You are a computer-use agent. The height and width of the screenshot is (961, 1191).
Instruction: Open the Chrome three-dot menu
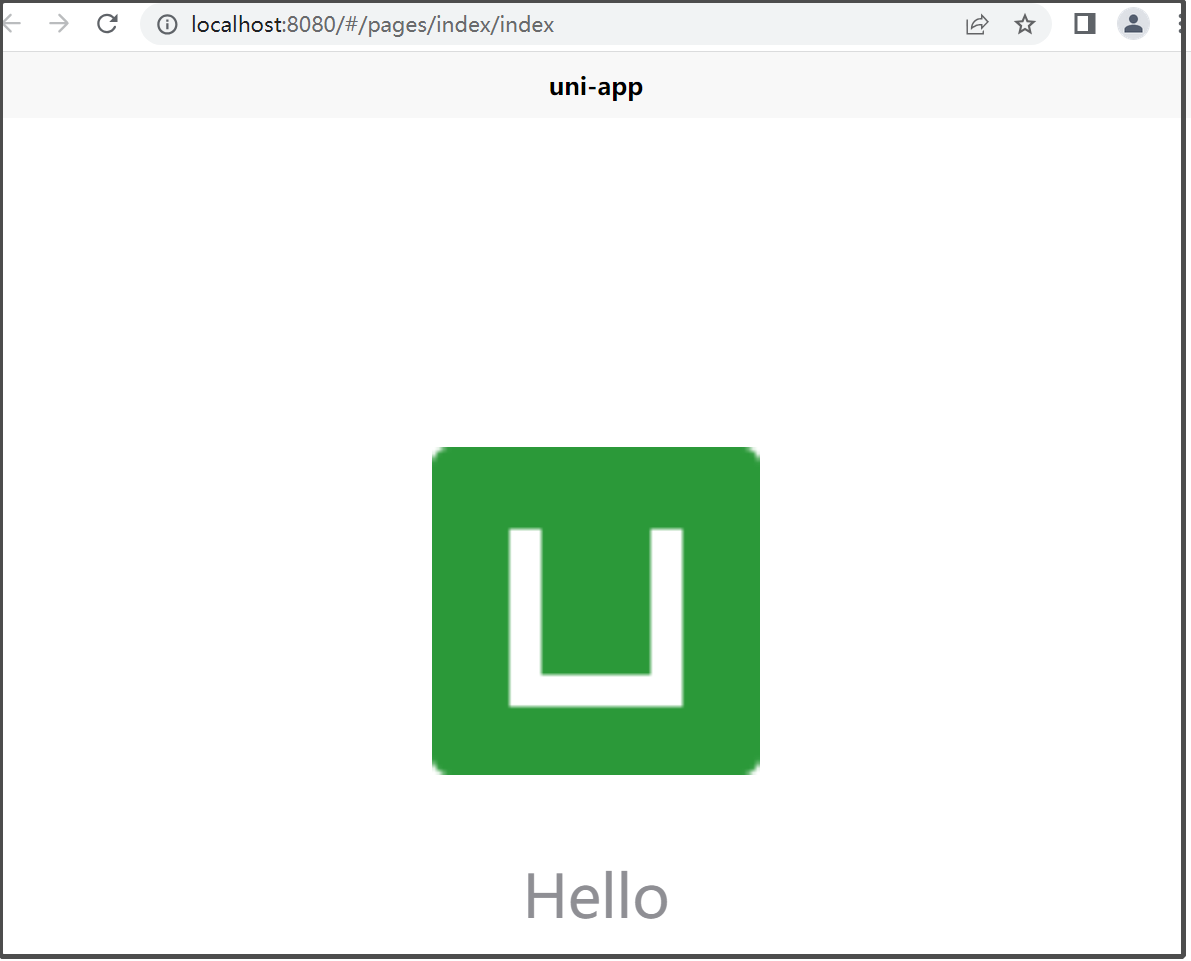pos(1181,24)
